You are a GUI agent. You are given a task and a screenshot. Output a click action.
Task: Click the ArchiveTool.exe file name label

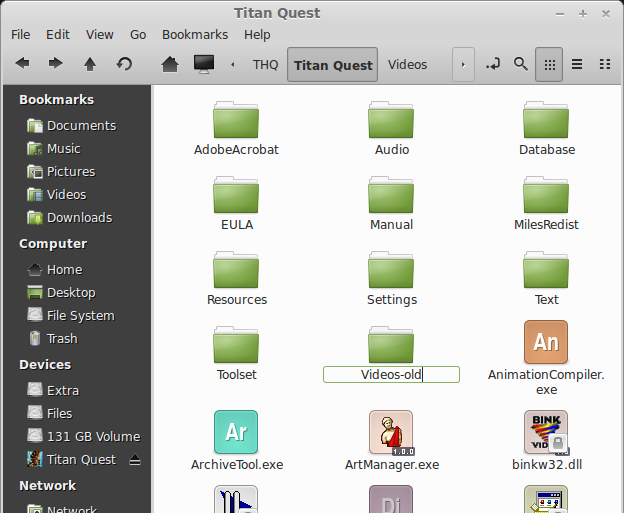point(237,465)
